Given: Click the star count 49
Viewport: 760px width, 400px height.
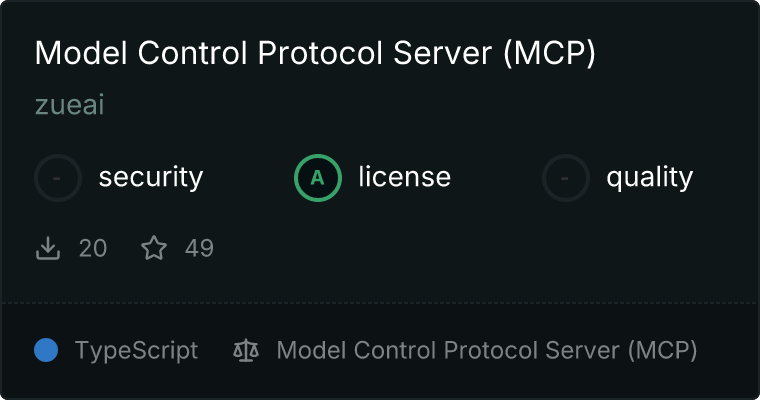Looking at the screenshot, I should coord(199,248).
